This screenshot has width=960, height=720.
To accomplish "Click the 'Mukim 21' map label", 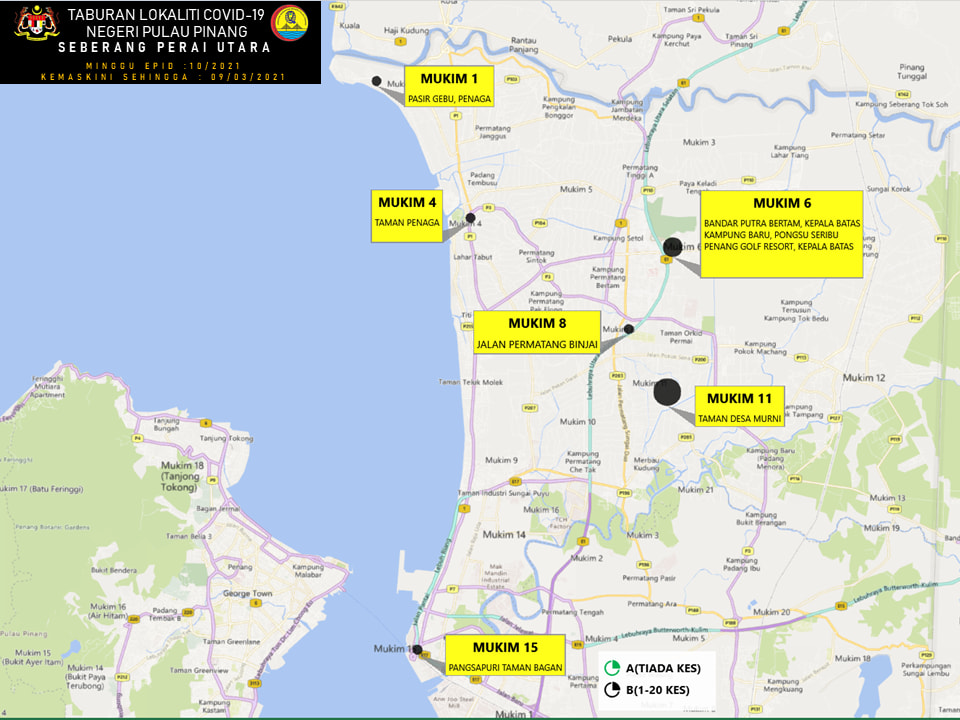I will (x=695, y=490).
